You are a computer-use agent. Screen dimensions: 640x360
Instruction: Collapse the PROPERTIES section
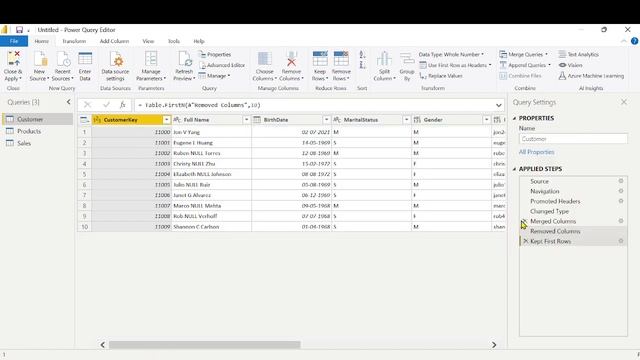(514, 118)
